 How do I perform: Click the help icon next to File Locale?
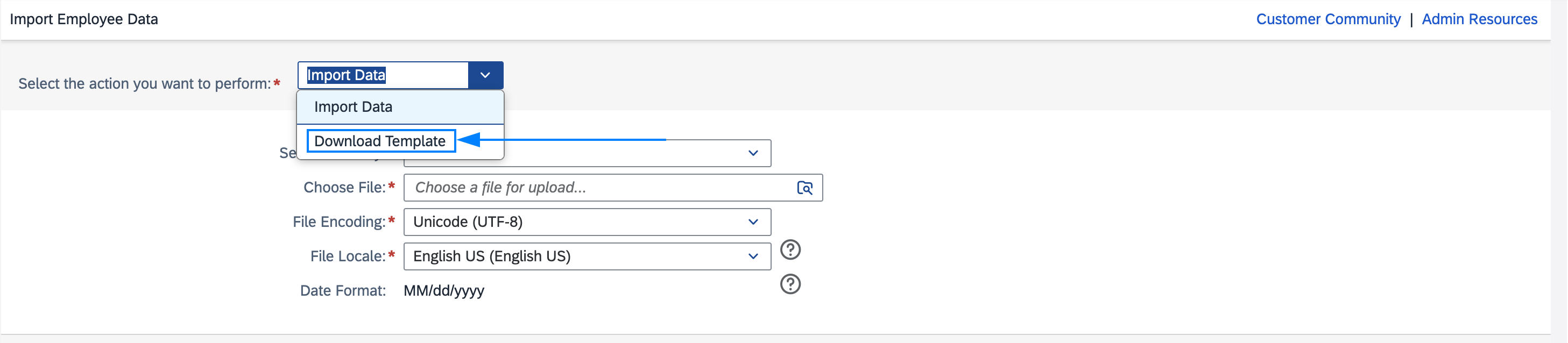point(790,250)
